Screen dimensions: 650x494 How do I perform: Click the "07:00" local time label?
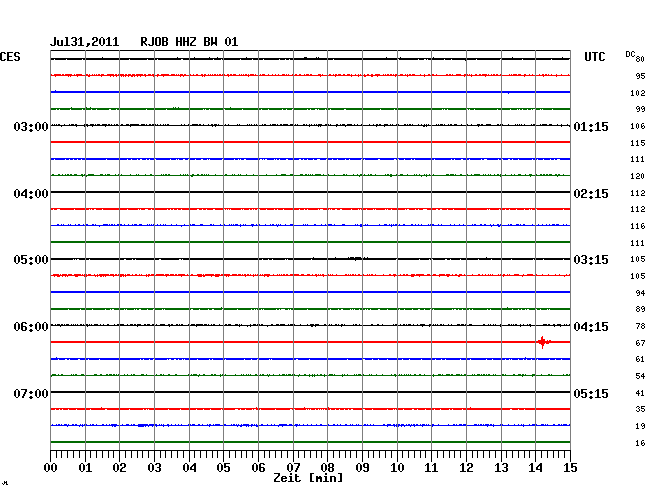(x=31, y=393)
